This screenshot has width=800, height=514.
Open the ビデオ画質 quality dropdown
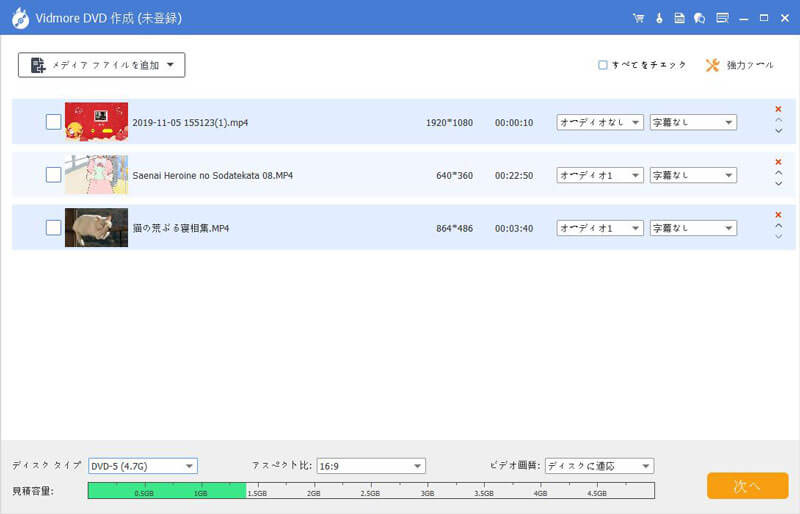(x=599, y=466)
